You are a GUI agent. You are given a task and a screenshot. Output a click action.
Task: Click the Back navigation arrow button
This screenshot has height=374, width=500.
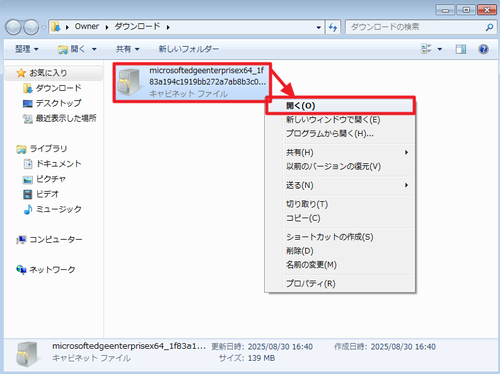14,27
